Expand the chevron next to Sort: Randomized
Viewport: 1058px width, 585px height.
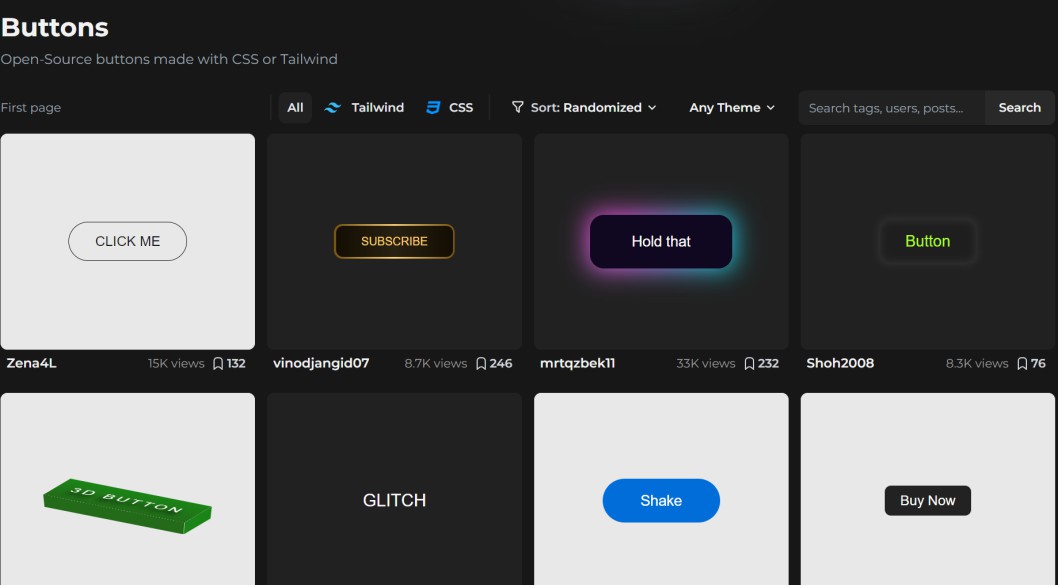(652, 107)
